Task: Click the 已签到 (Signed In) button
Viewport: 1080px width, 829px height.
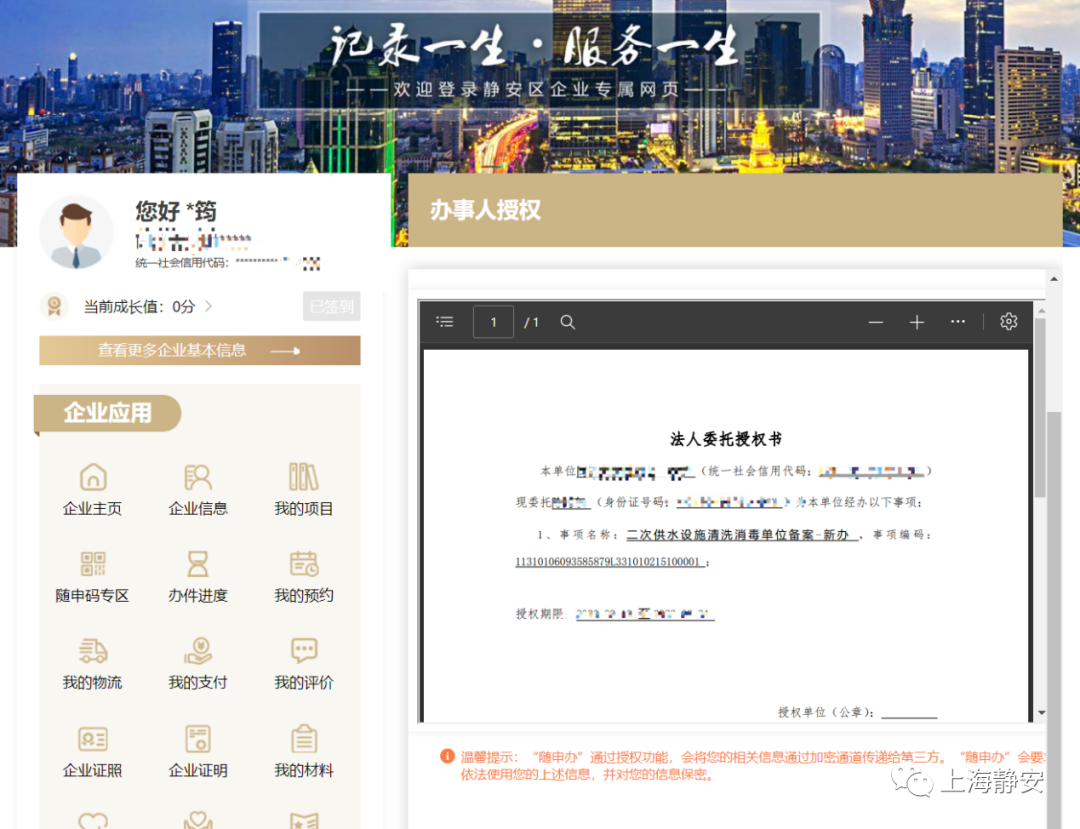Action: pyautogui.click(x=331, y=307)
